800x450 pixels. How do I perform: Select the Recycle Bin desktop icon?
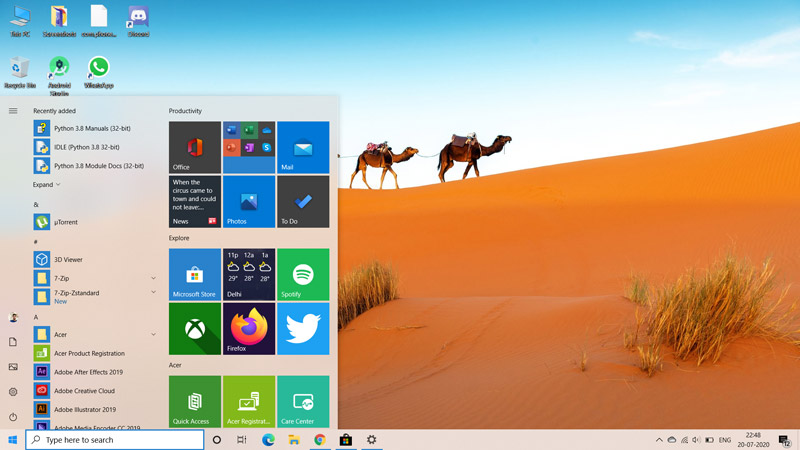click(20, 73)
